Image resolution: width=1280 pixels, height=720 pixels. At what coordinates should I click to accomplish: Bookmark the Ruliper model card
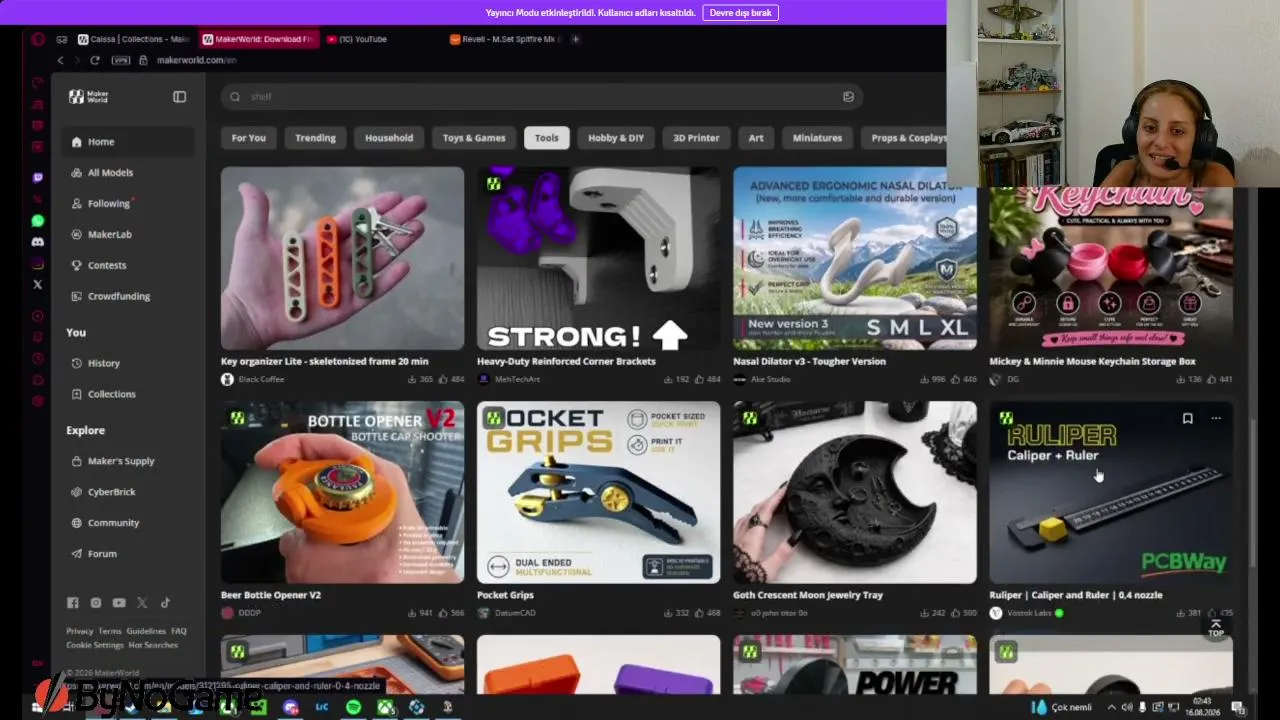(1188, 419)
